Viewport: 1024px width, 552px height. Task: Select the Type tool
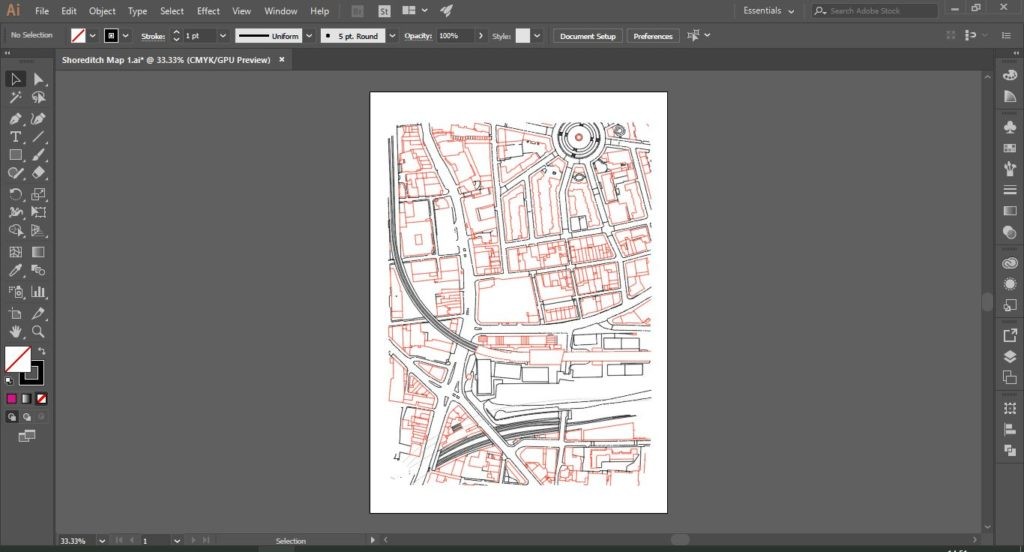(16, 137)
